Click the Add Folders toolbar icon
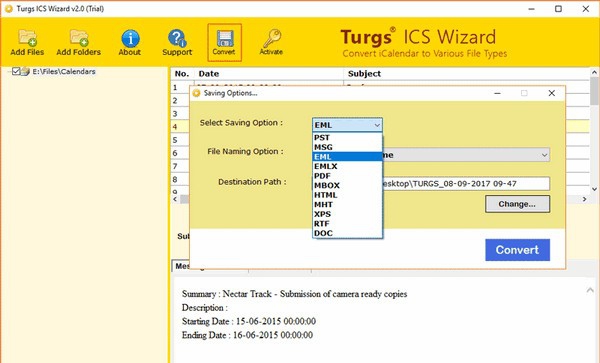This screenshot has width=600, height=363. point(78,42)
